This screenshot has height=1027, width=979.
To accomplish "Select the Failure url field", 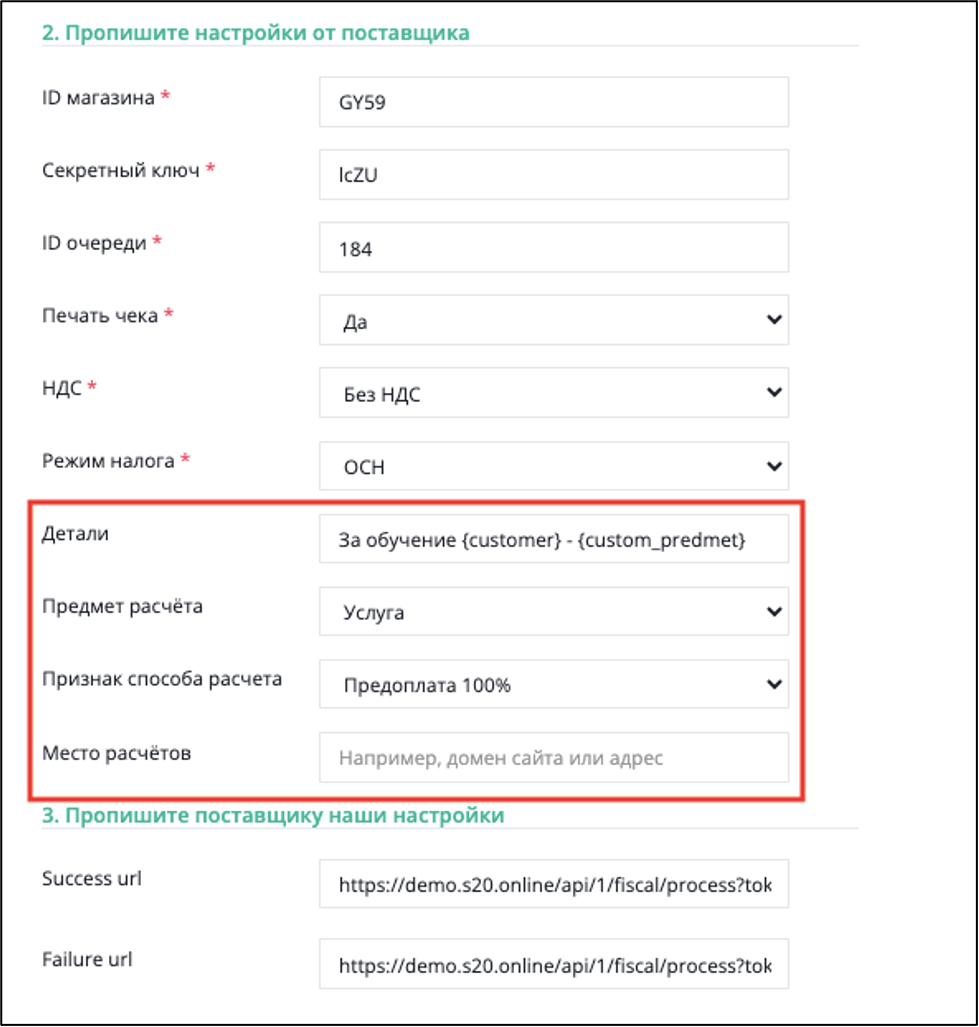I will (554, 965).
